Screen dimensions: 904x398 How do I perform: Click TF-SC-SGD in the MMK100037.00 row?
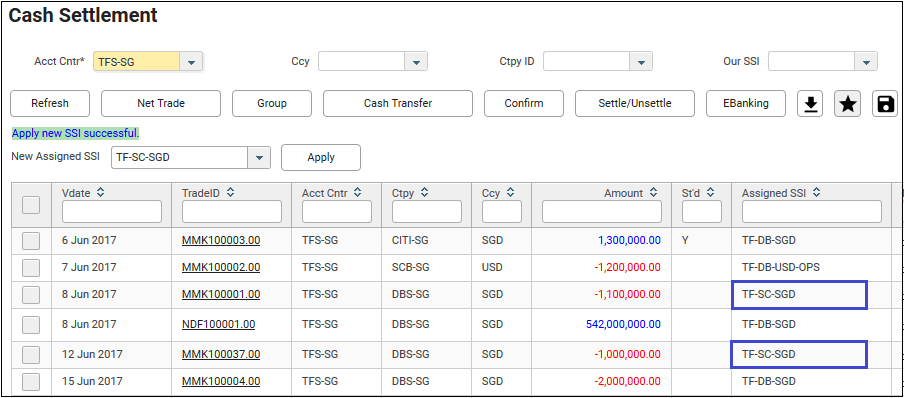[769, 354]
